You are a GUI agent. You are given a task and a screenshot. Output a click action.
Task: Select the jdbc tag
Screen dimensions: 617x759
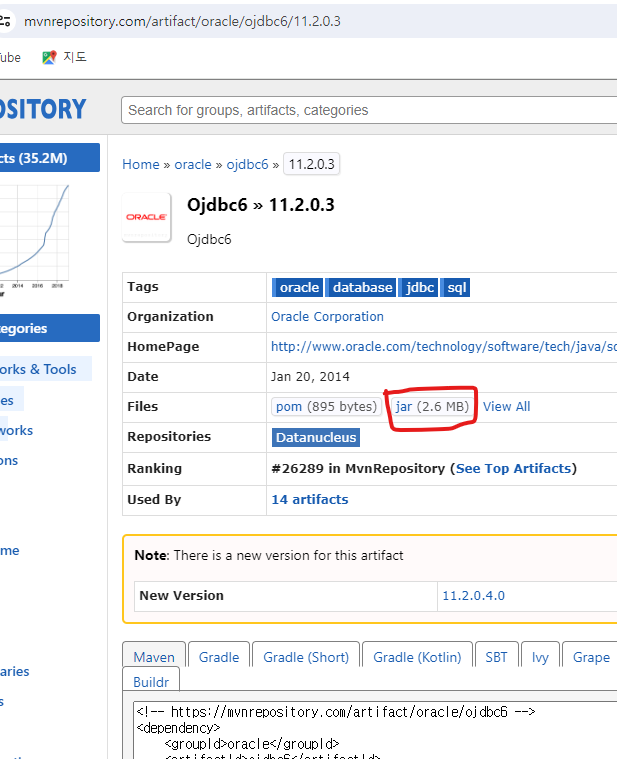pyautogui.click(x=419, y=288)
